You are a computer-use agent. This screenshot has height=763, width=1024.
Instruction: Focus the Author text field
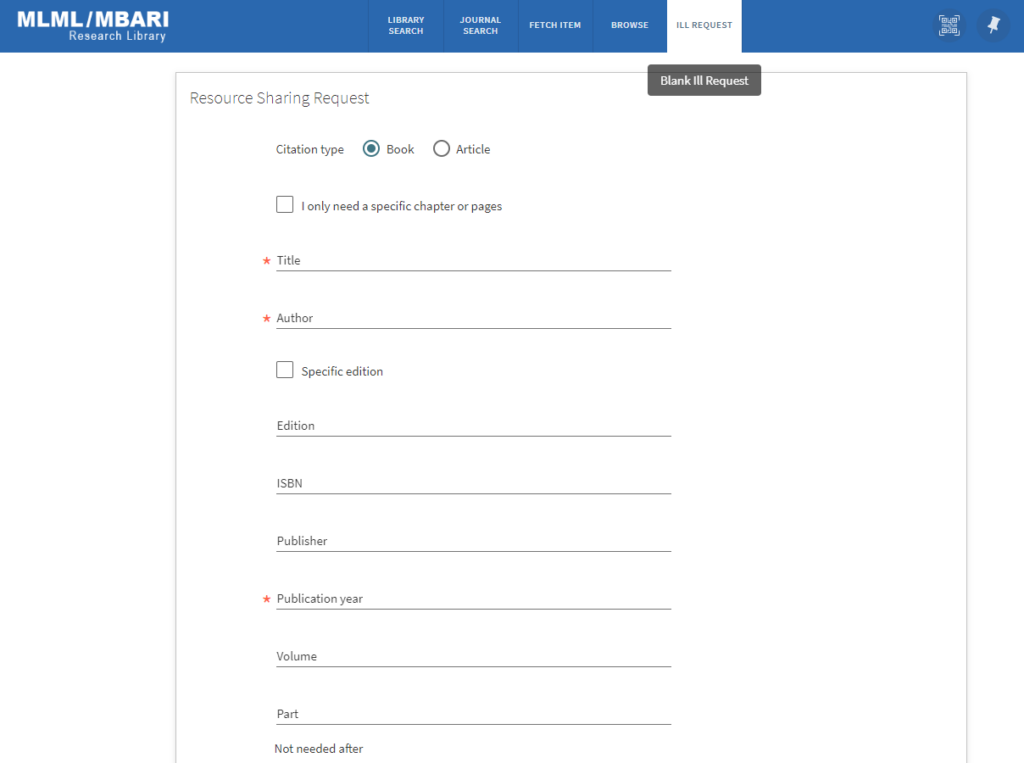pos(473,318)
